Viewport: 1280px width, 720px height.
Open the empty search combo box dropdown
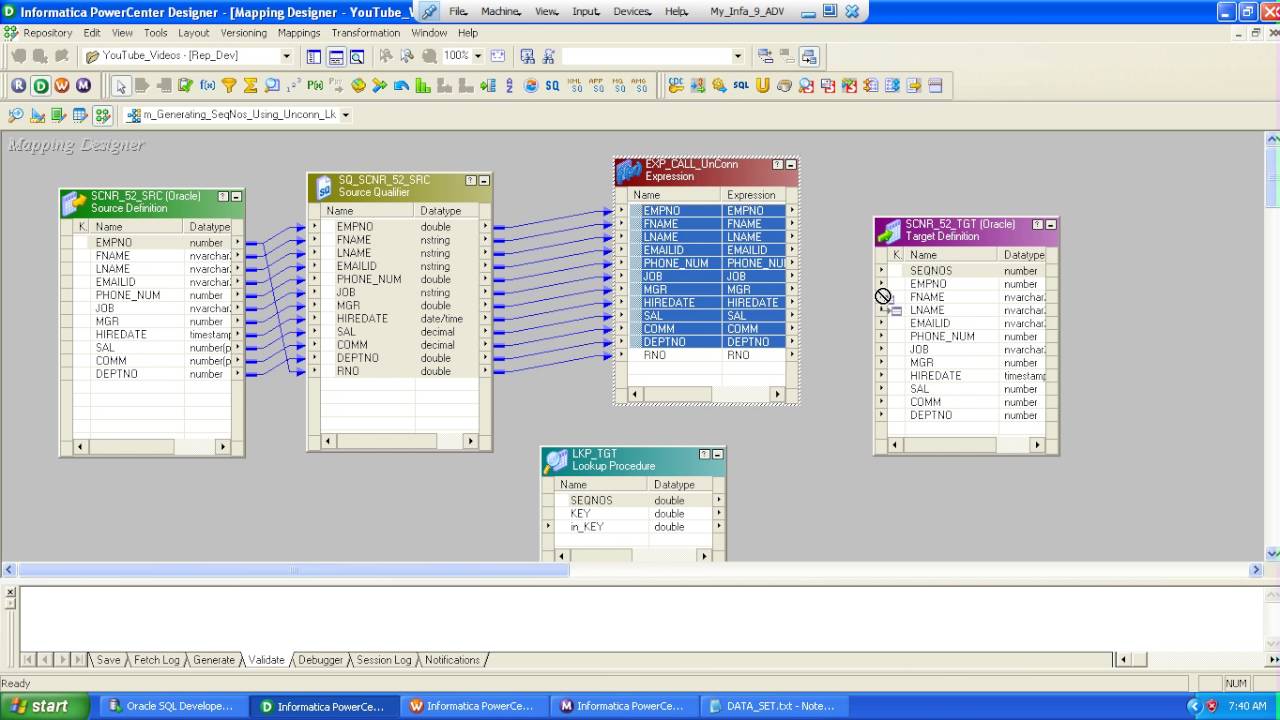(x=738, y=56)
